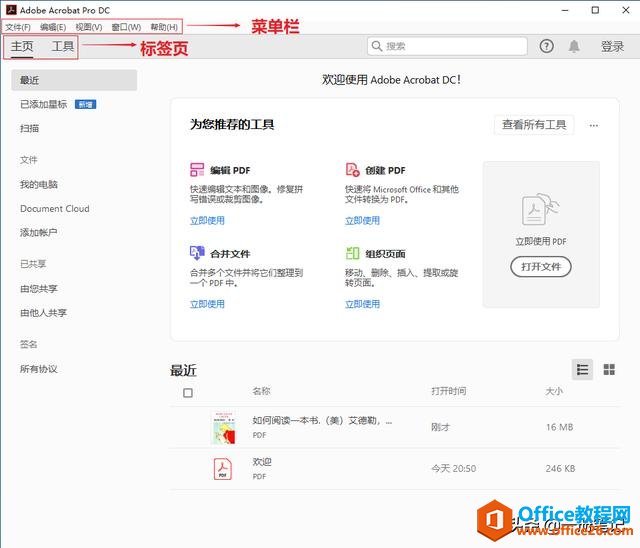The image size is (640, 548).
Task: Click the 合并文件 tool icon
Action: 197,253
